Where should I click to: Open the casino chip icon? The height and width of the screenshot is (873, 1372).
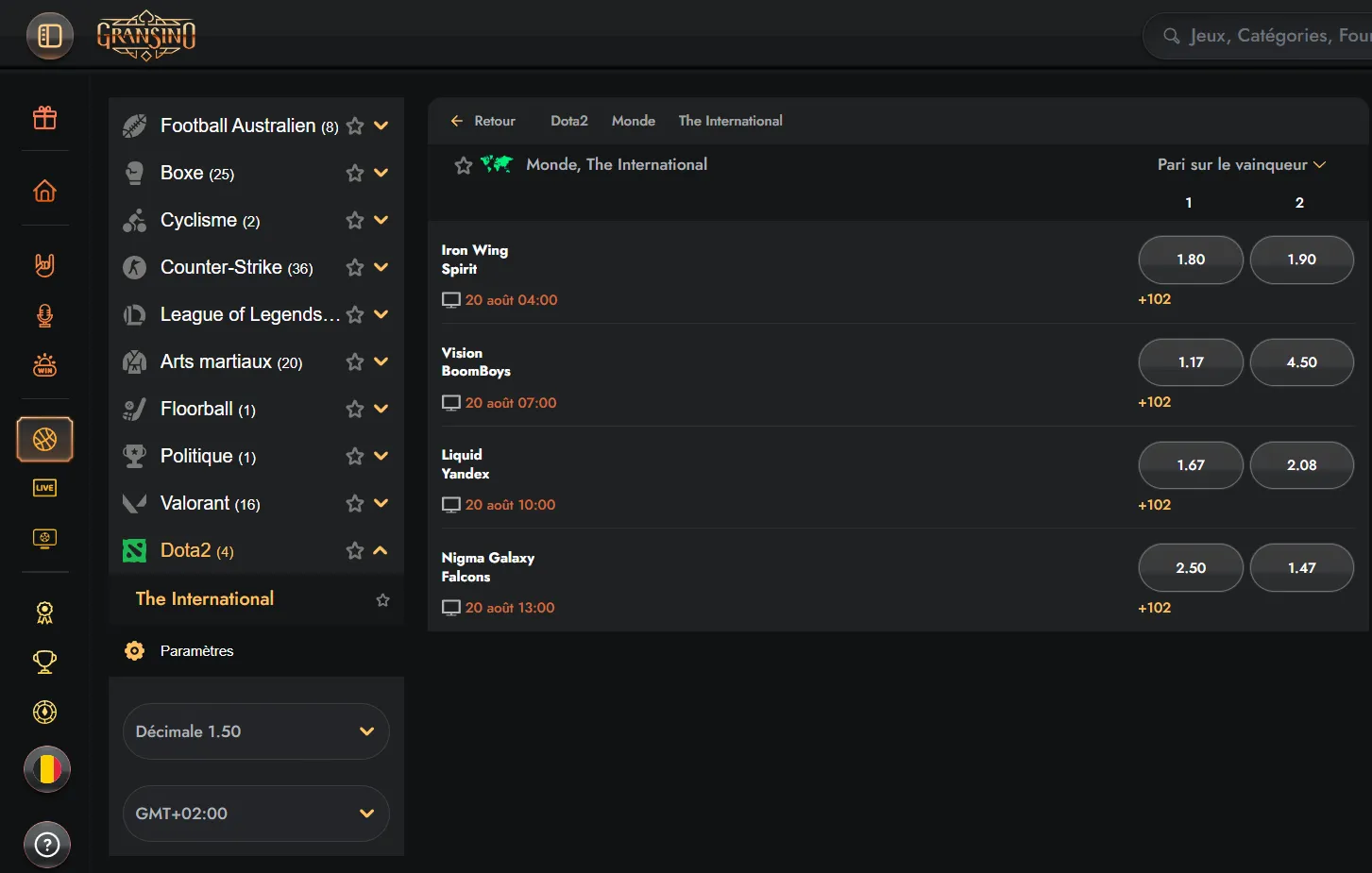click(x=44, y=712)
